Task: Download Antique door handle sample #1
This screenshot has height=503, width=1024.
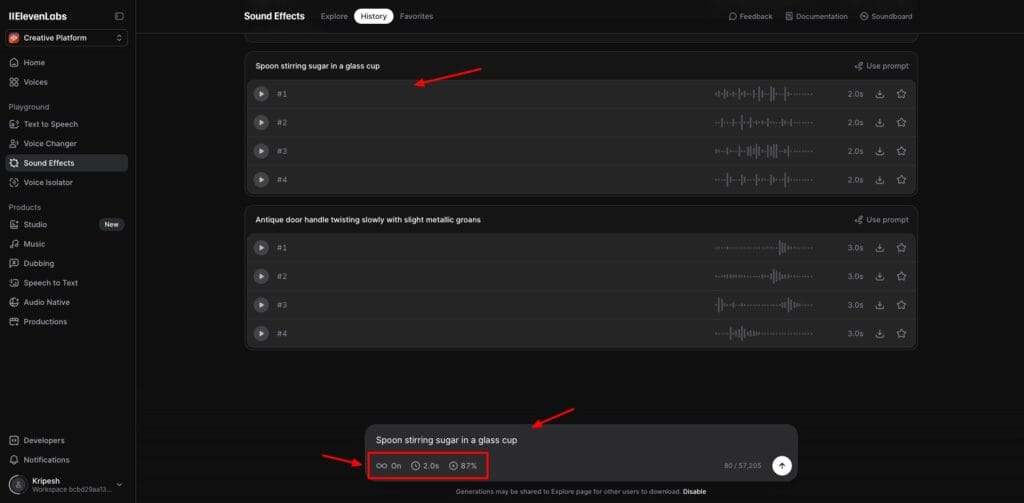Action: point(880,248)
